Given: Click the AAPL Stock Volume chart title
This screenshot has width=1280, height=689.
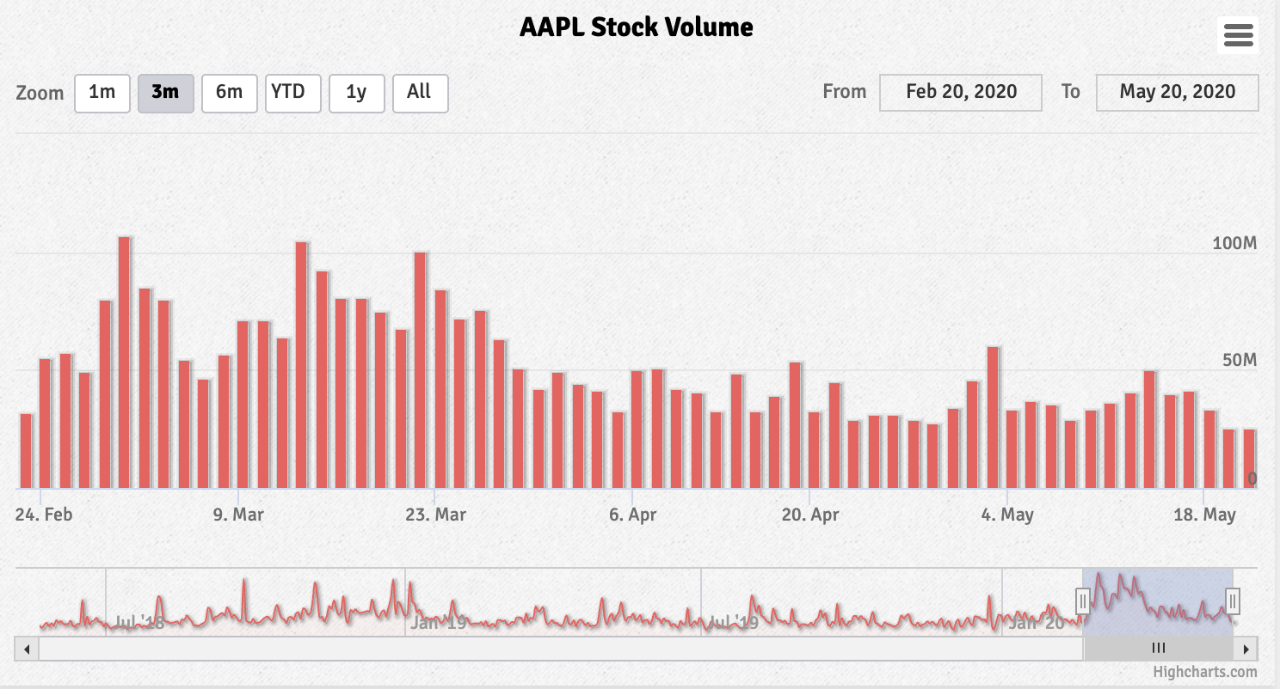Looking at the screenshot, I should (x=636, y=27).
